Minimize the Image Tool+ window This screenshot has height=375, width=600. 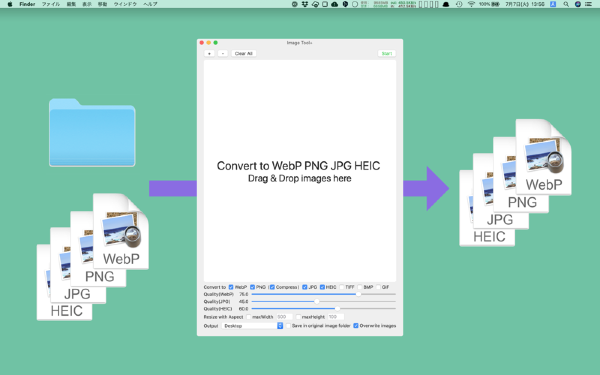pos(209,43)
